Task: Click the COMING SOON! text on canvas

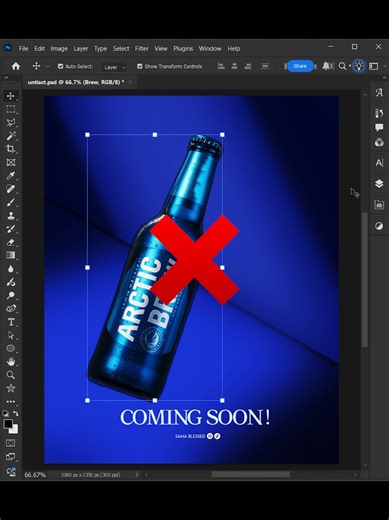Action: click(195, 417)
